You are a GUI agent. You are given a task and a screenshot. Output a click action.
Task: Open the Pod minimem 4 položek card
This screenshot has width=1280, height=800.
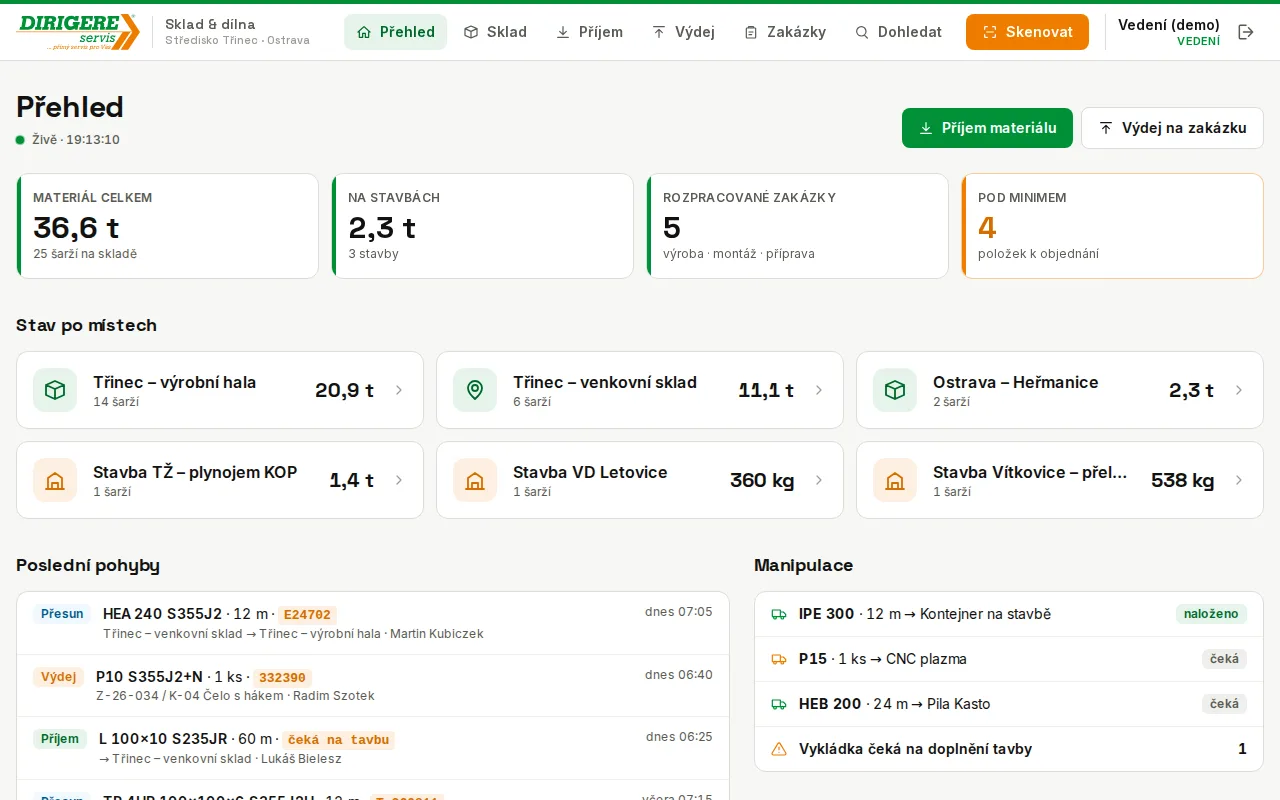point(1112,226)
